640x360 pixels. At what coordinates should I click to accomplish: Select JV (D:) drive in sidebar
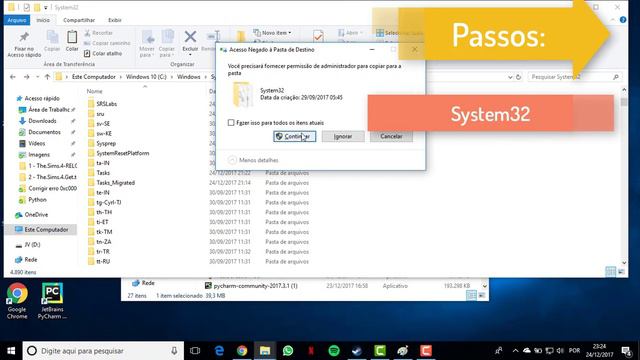[x=28, y=244]
